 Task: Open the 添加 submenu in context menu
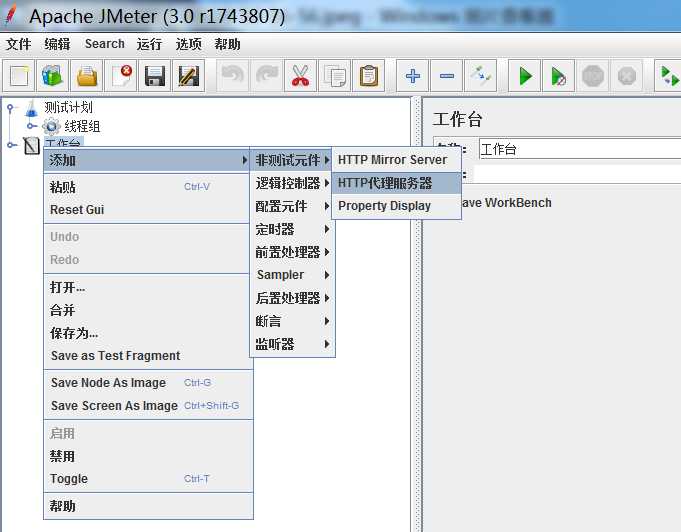click(x=147, y=160)
